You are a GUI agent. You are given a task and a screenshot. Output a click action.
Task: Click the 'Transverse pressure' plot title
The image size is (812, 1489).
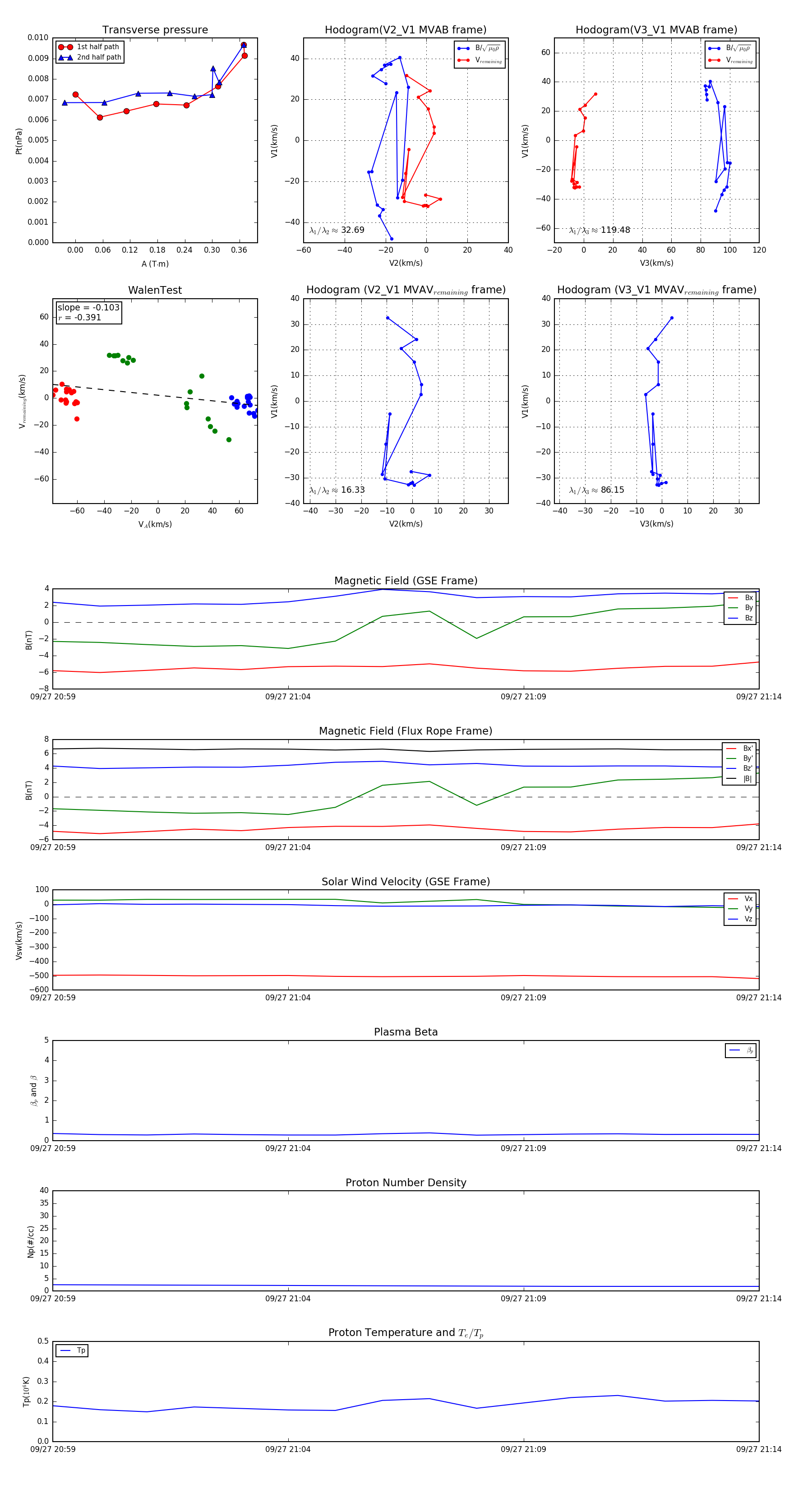[155, 30]
